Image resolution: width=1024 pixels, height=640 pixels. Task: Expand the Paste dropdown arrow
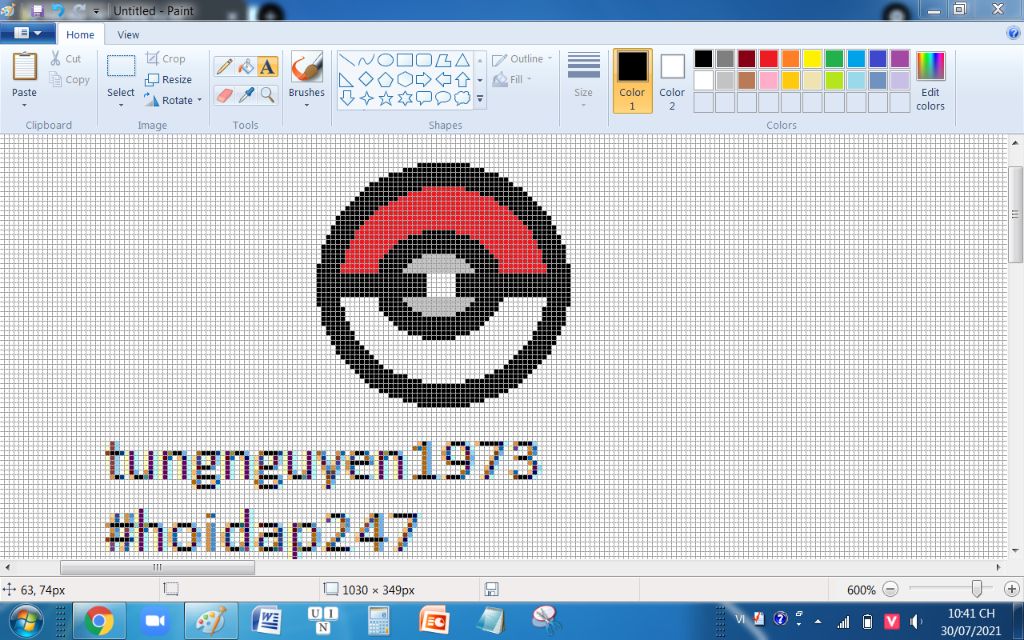tap(24, 105)
